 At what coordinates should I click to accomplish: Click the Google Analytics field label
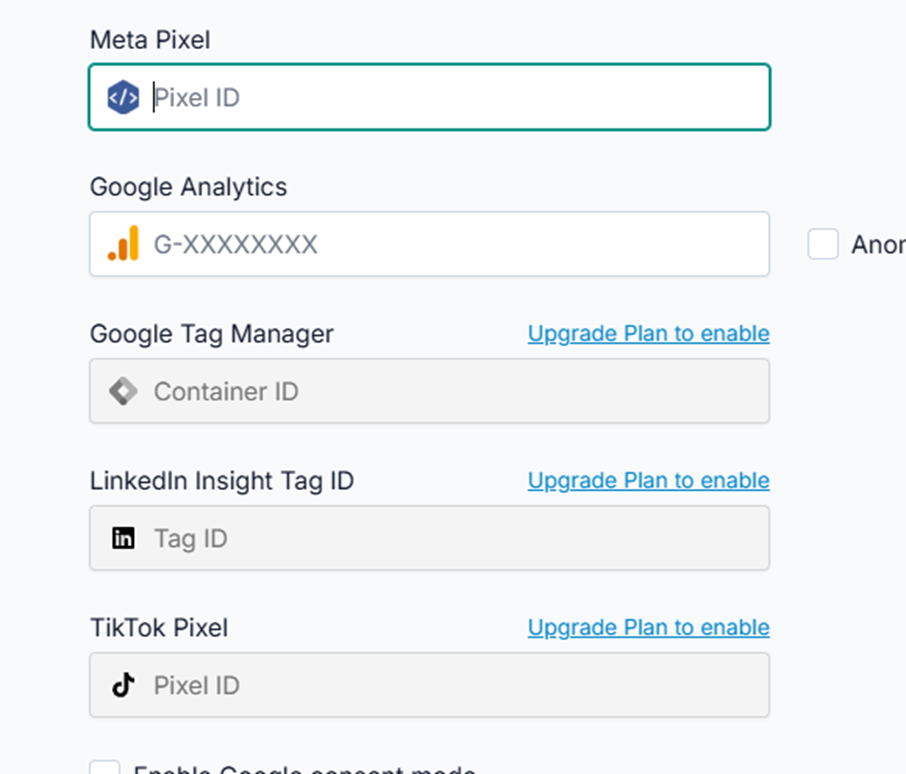pyautogui.click(x=188, y=187)
